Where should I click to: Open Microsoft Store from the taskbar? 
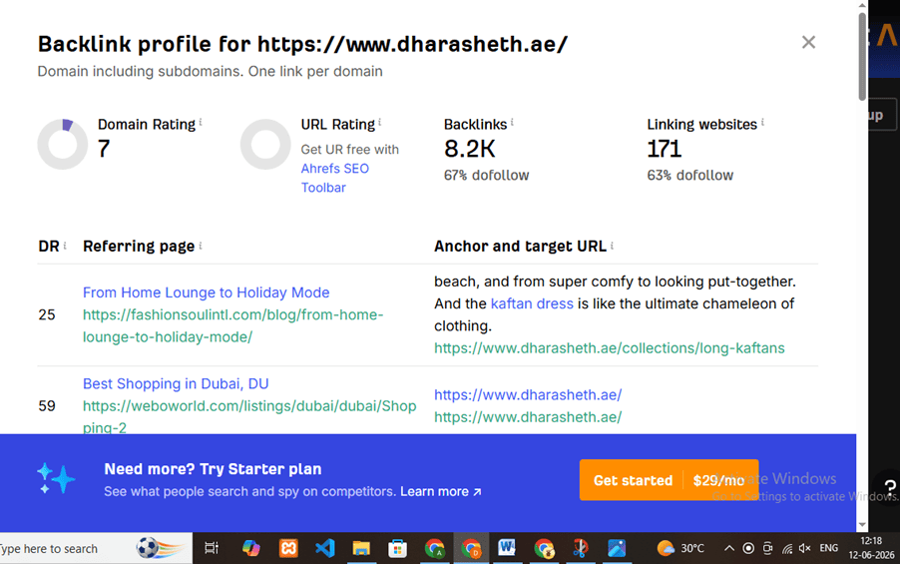click(x=397, y=549)
